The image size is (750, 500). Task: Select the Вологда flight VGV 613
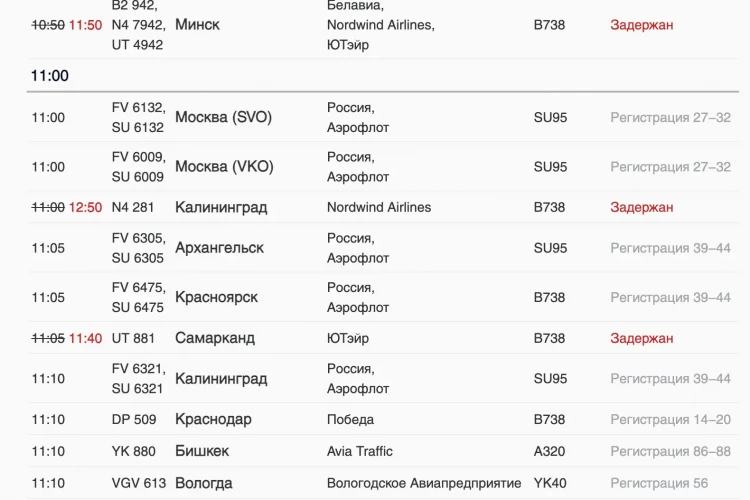coord(383,483)
